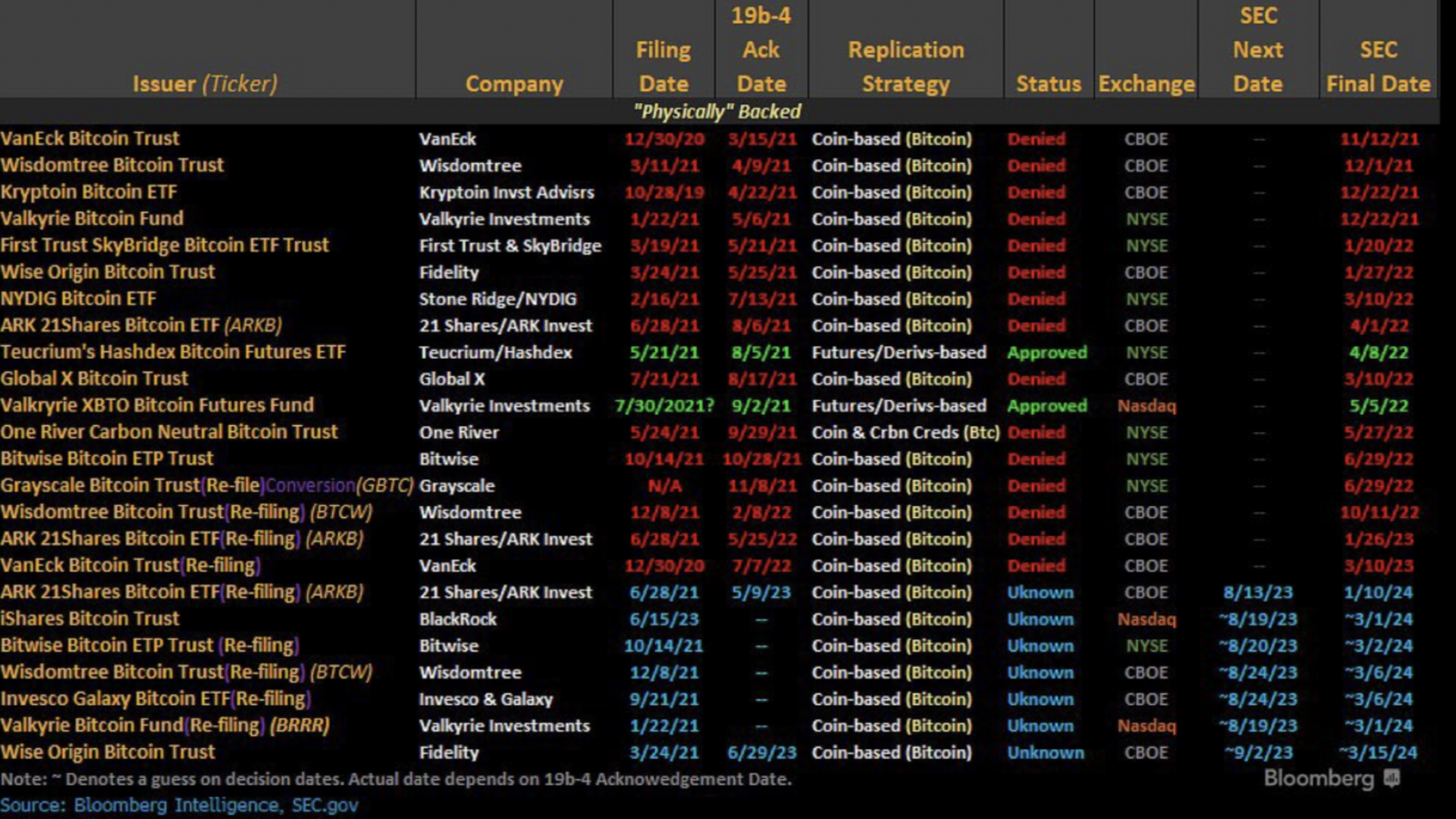Click the Issuer (Ticker) column header
The height and width of the screenshot is (819, 1456).
[x=205, y=84]
